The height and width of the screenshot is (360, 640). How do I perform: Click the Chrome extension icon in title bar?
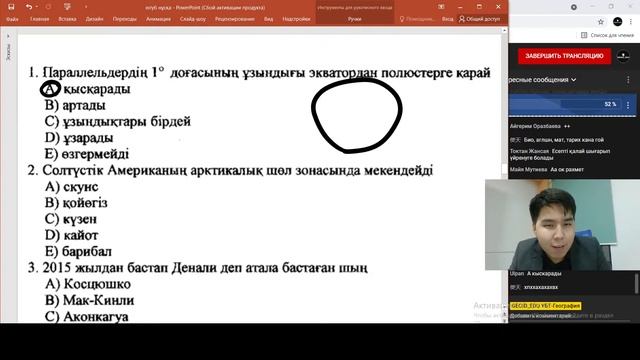(x=573, y=7)
